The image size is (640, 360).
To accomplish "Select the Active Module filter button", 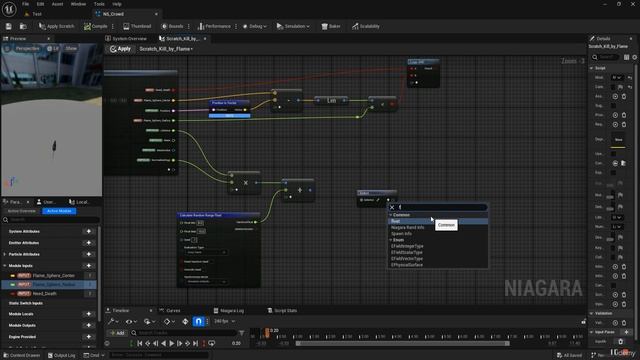I will 59,211.
